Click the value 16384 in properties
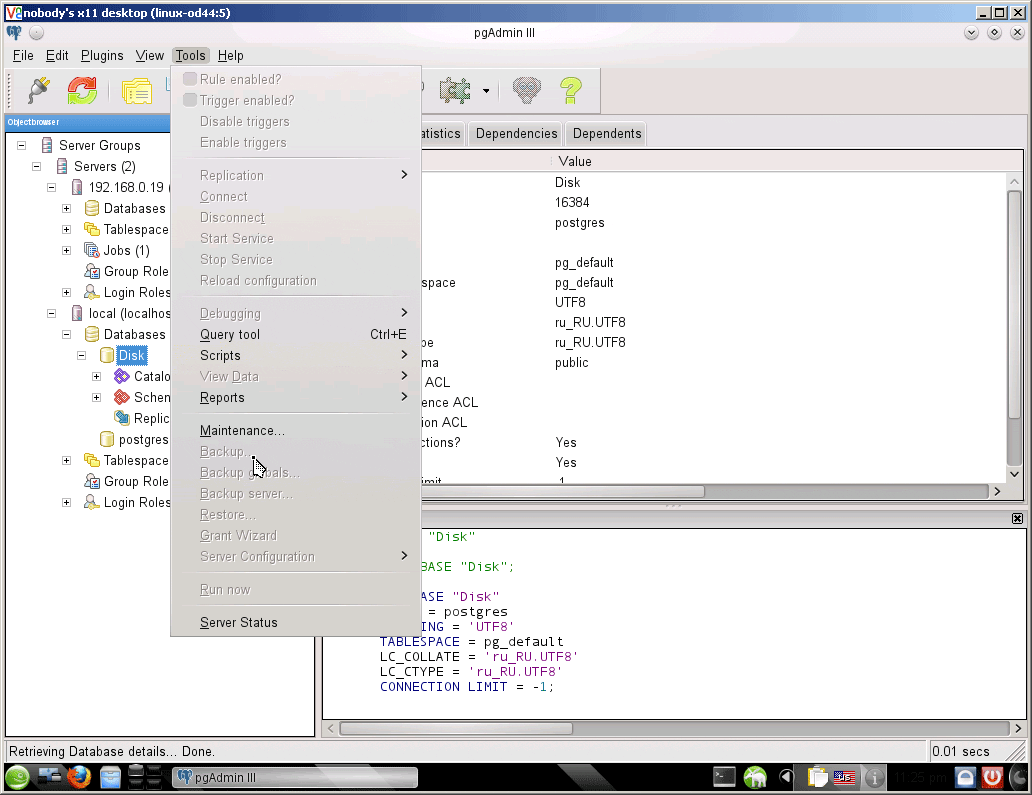Image resolution: width=1032 pixels, height=795 pixels. (x=572, y=202)
